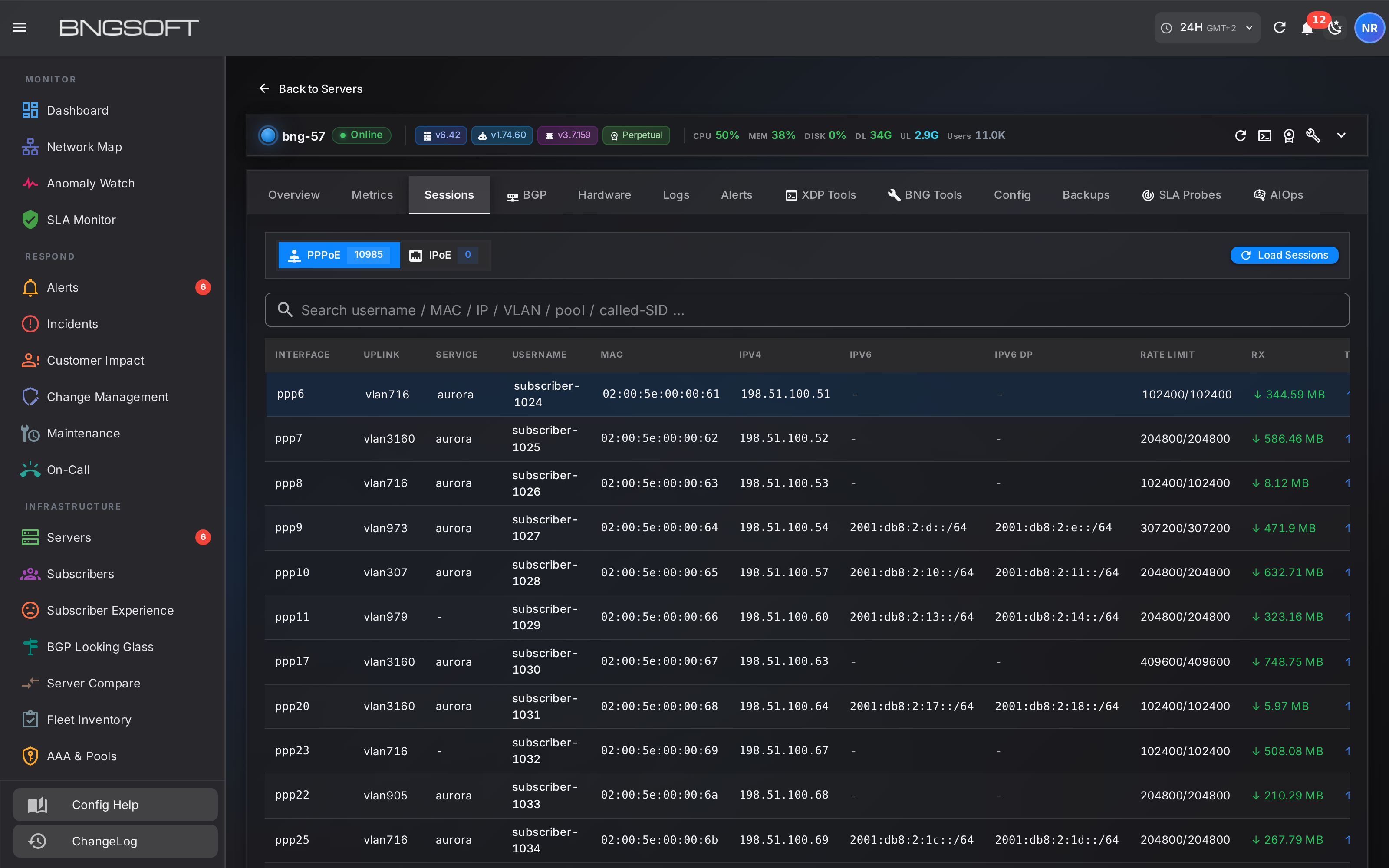Open the hamburger navigation menu
Viewport: 1389px width, 868px height.
[19, 27]
